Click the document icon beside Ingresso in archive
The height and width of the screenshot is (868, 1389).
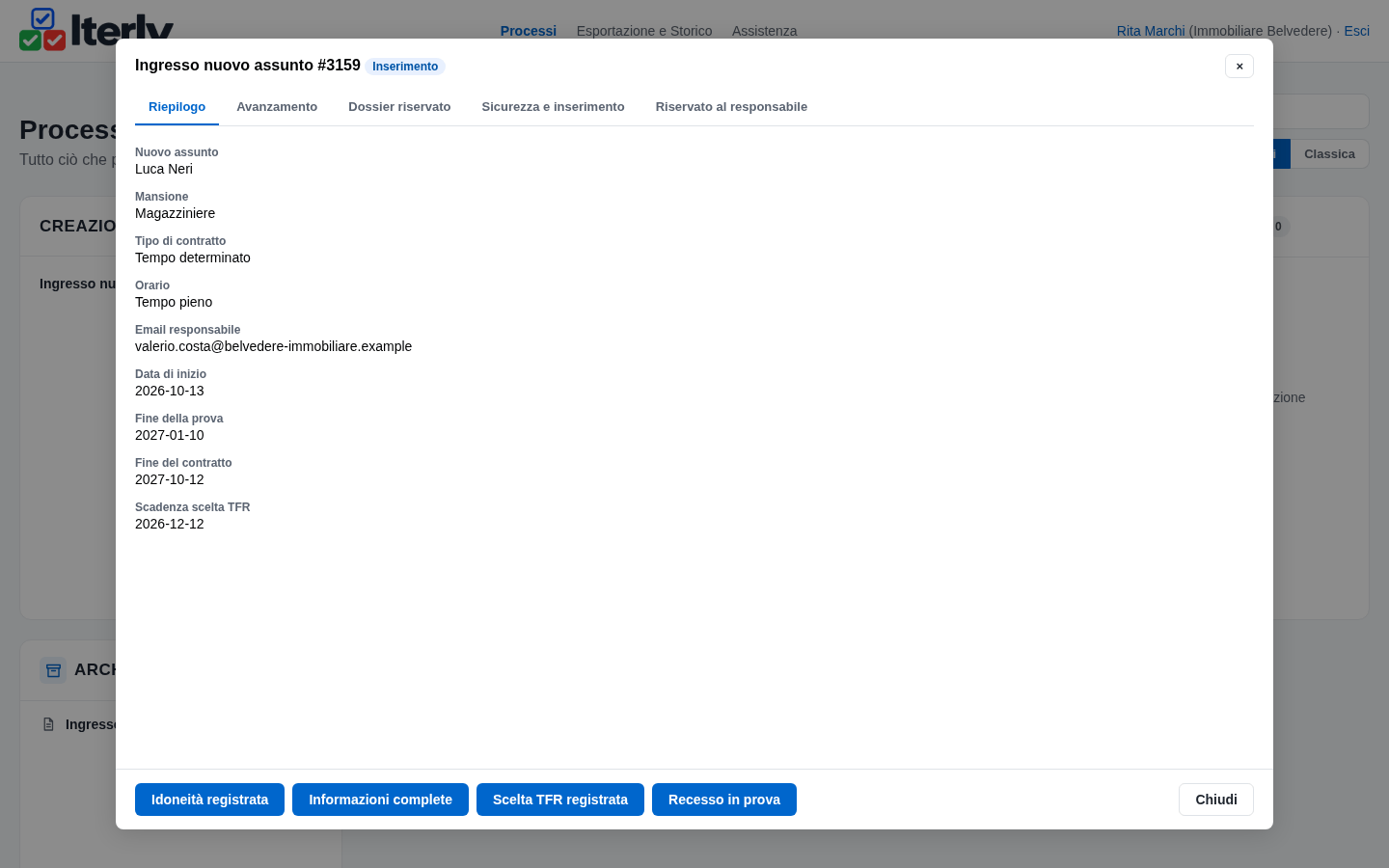48,724
